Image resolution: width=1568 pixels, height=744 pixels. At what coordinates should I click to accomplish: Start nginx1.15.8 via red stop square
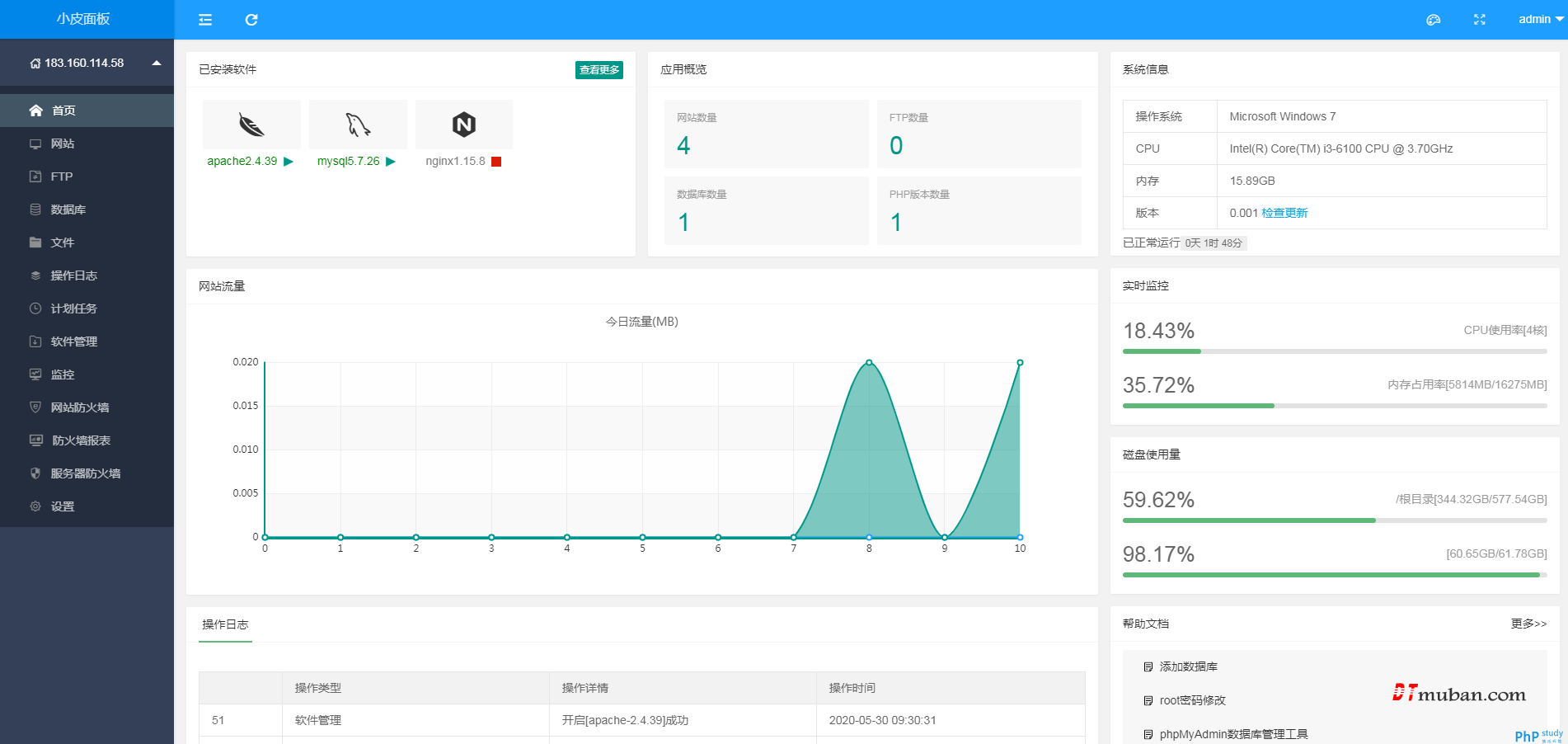496,162
